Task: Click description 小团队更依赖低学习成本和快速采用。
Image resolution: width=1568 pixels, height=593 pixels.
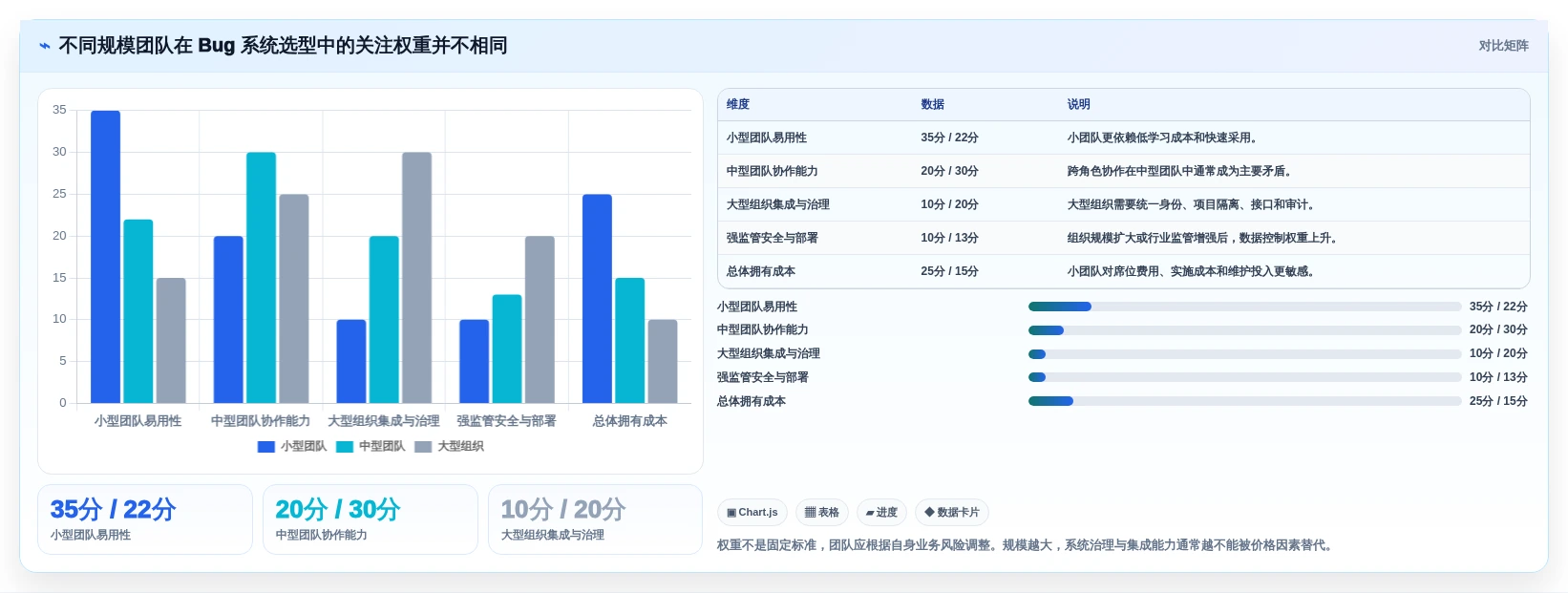Action: [1164, 138]
